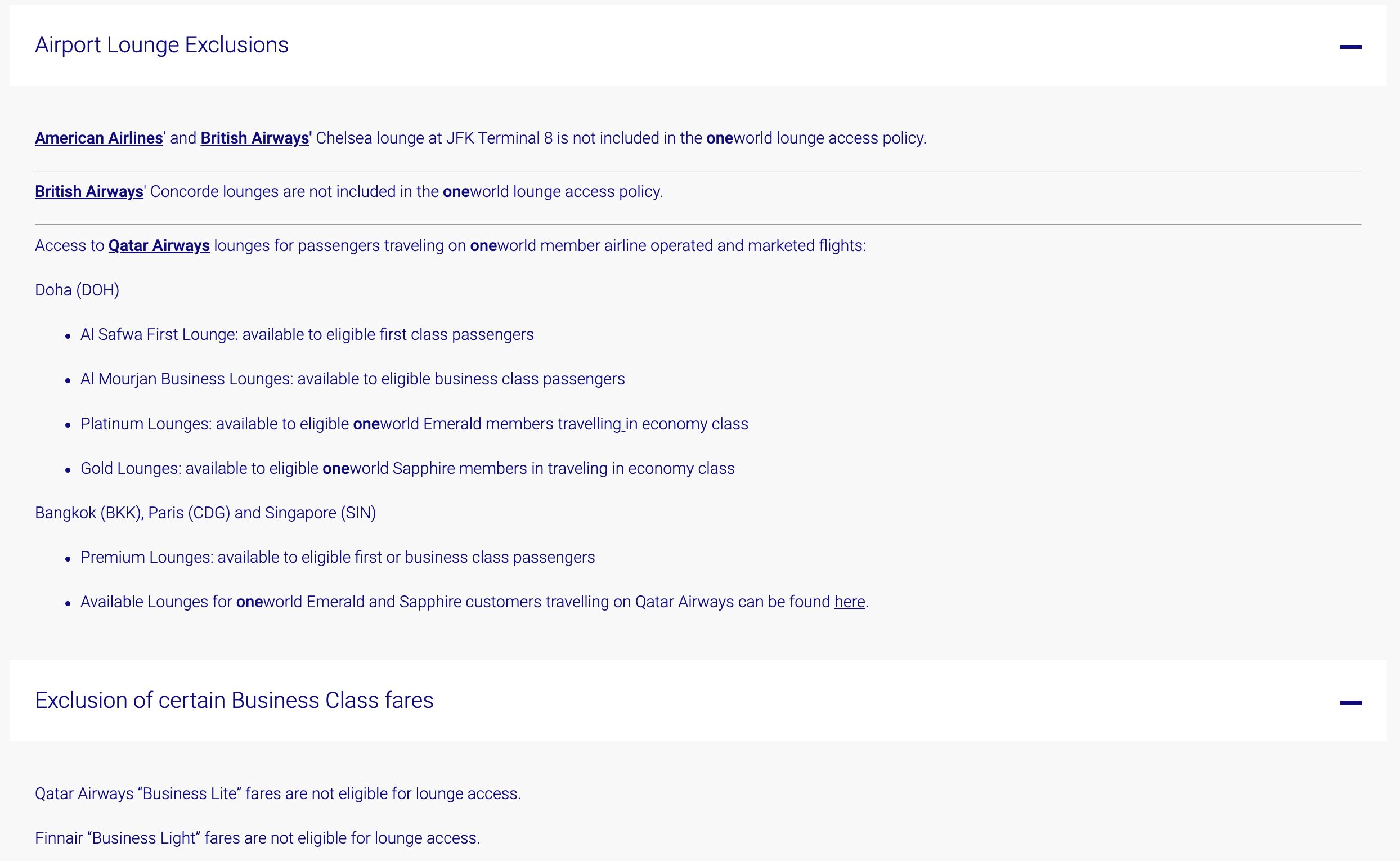Click the Qatar Airways "Business Lite" fares sentence
Image resolution: width=1400 pixels, height=861 pixels.
click(277, 794)
